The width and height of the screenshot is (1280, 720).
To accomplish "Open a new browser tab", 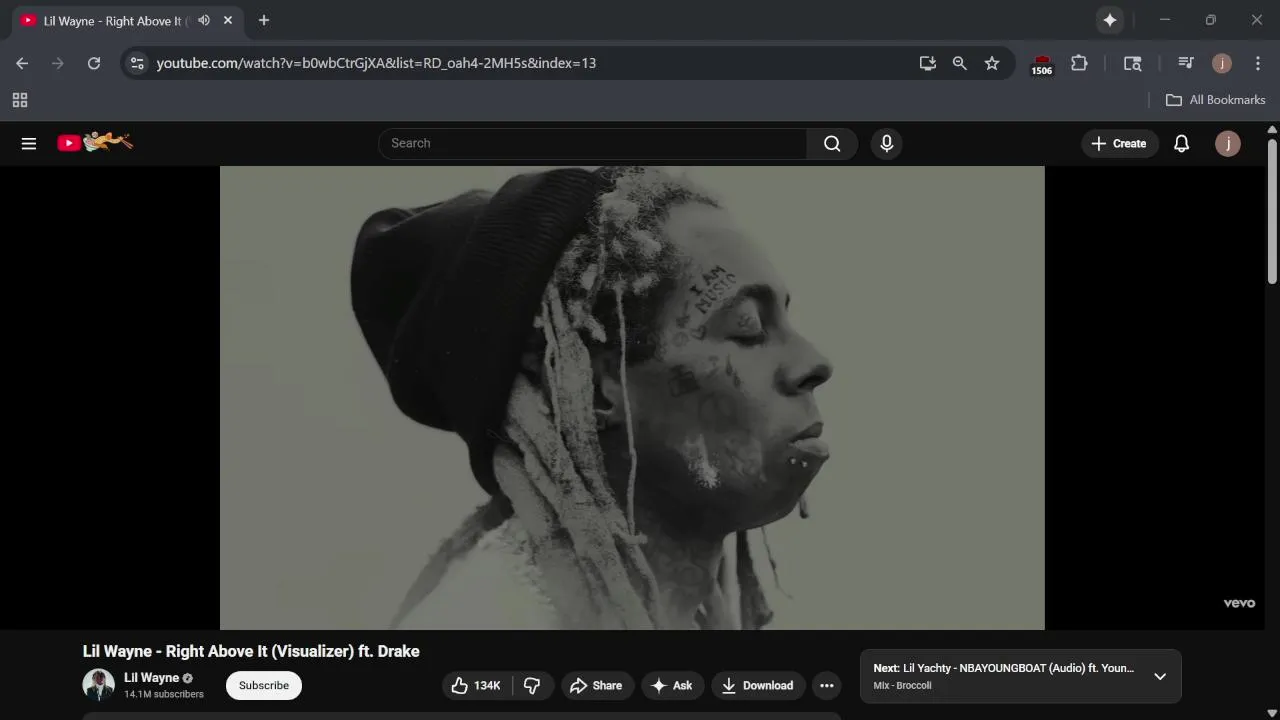I will click(264, 20).
